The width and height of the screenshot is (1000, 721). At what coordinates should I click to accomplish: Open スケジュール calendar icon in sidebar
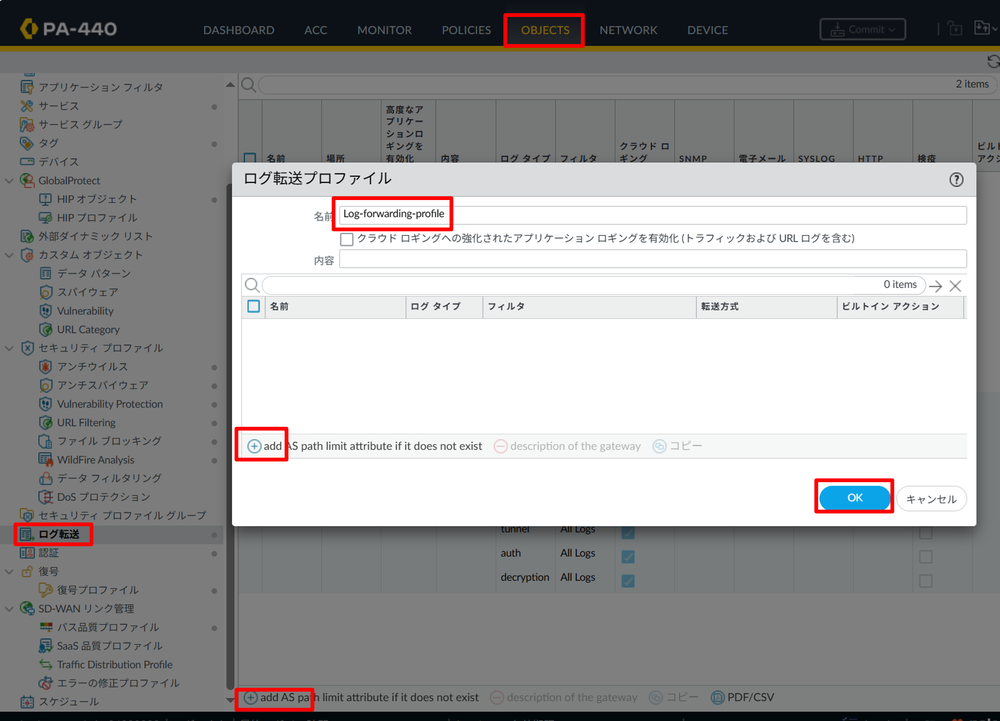pyautogui.click(x=27, y=702)
